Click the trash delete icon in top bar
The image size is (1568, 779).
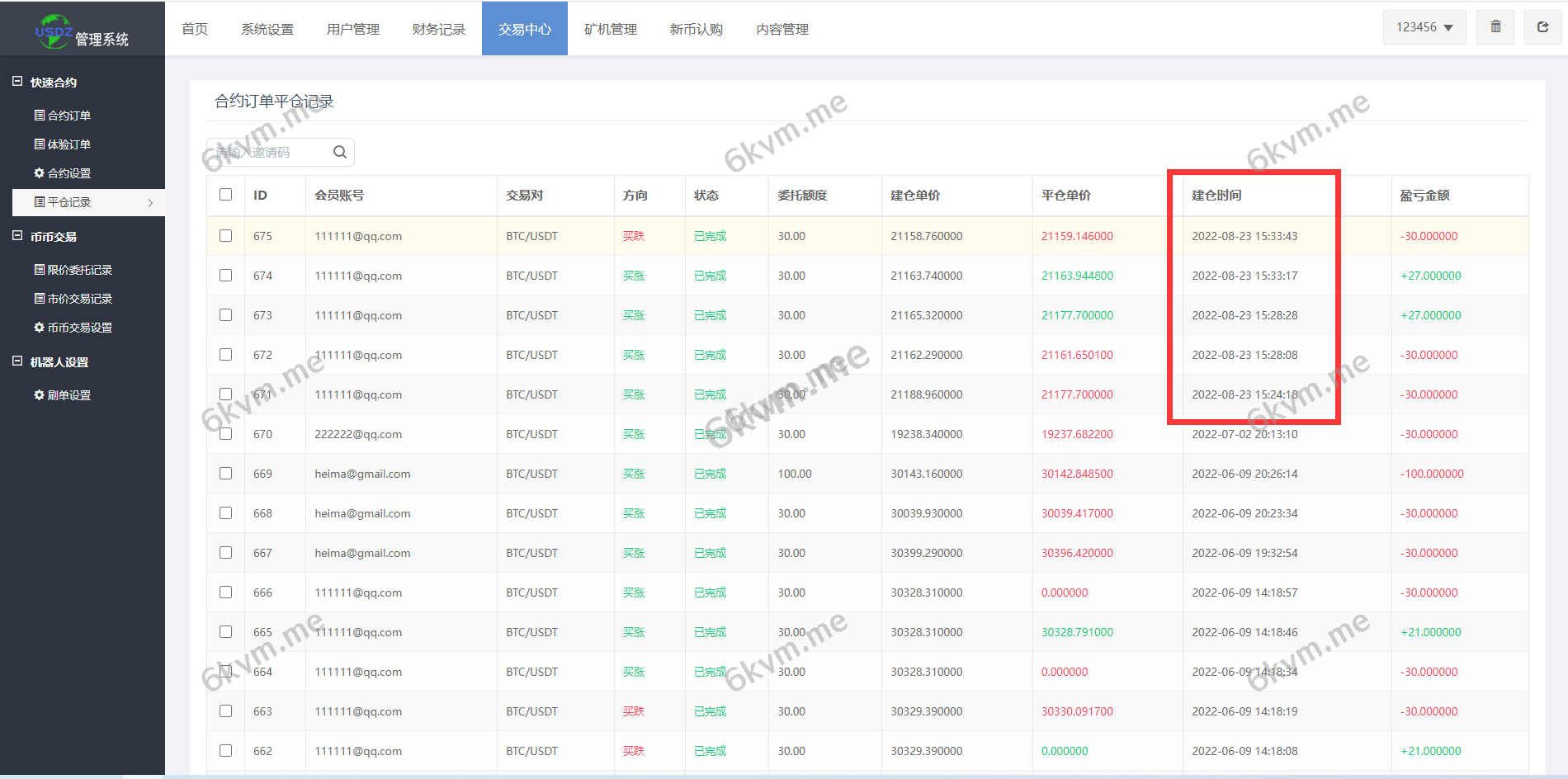(1495, 26)
